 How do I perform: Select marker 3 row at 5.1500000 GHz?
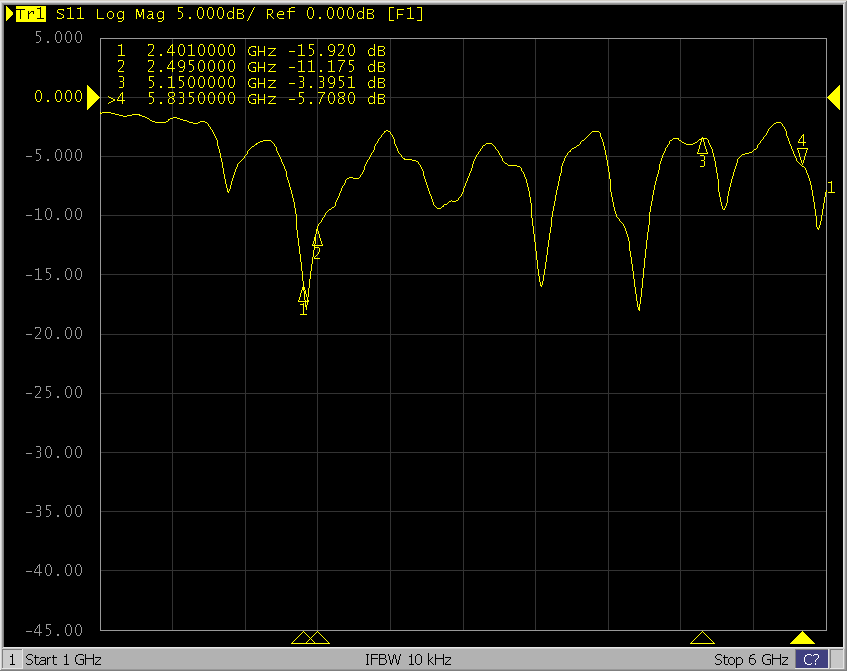click(x=250, y=82)
